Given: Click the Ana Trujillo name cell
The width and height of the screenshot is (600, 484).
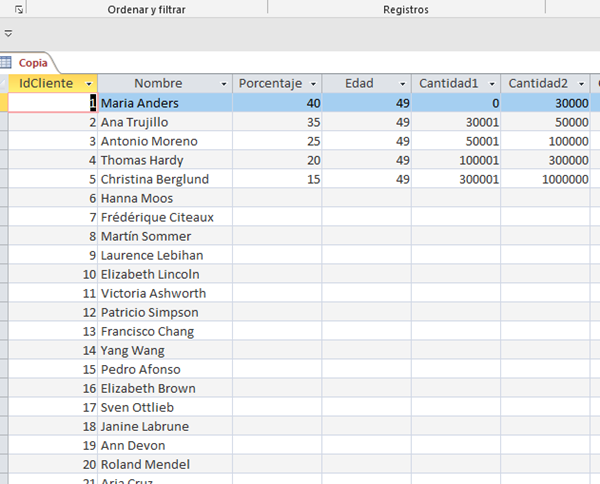Looking at the screenshot, I should tap(165, 122).
